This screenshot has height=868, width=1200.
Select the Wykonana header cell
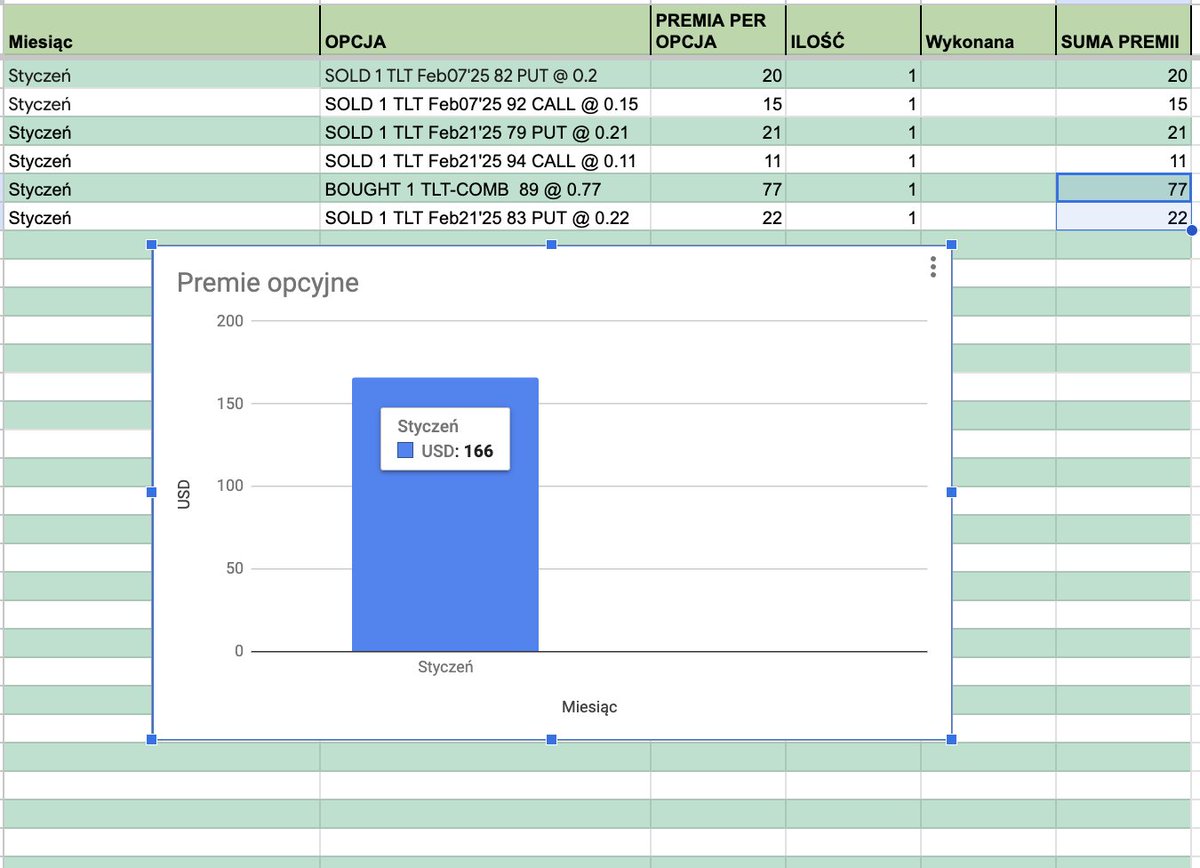pos(988,30)
